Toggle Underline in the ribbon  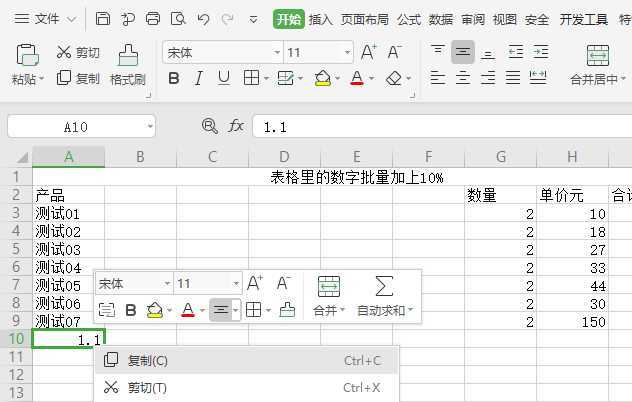[224, 78]
